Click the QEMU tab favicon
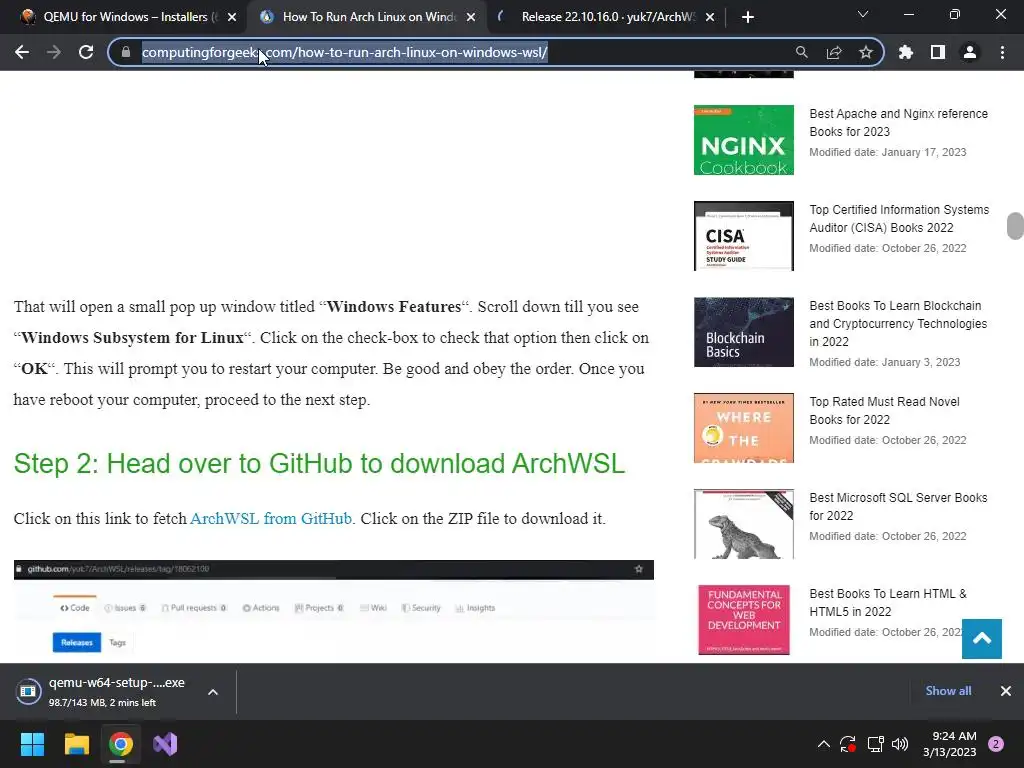 click(x=27, y=17)
